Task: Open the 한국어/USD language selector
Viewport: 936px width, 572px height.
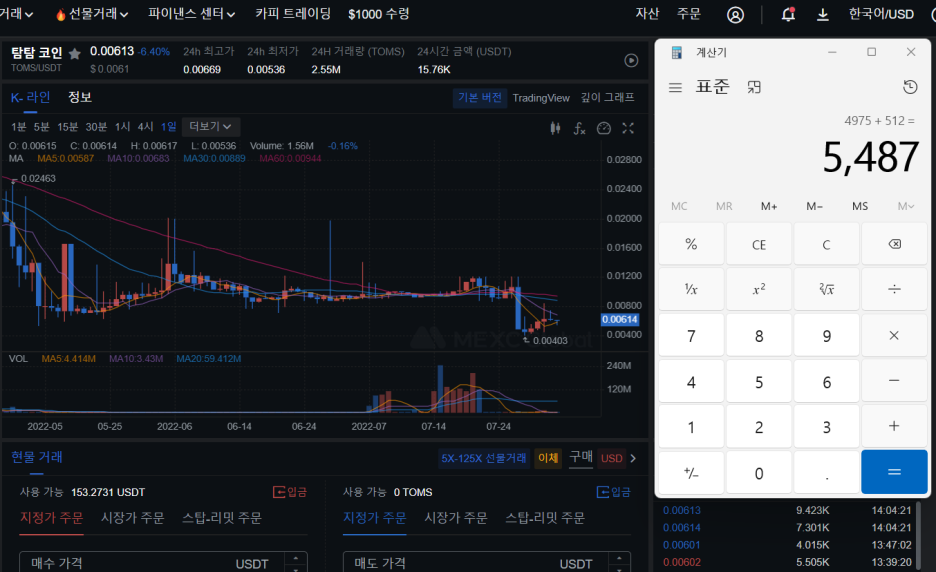Action: (881, 14)
